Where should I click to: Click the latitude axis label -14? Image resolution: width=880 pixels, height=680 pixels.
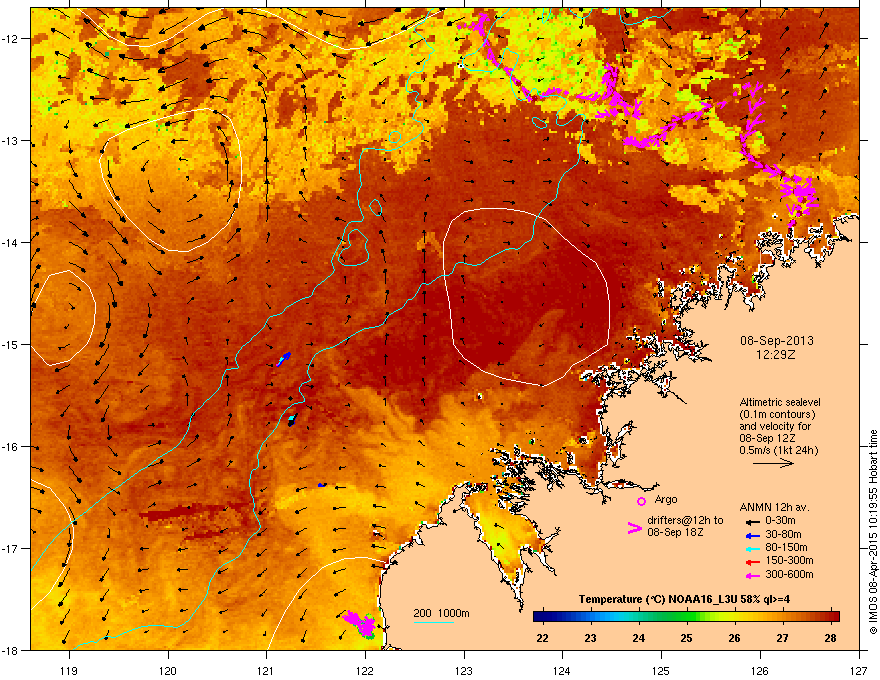click(x=10, y=242)
